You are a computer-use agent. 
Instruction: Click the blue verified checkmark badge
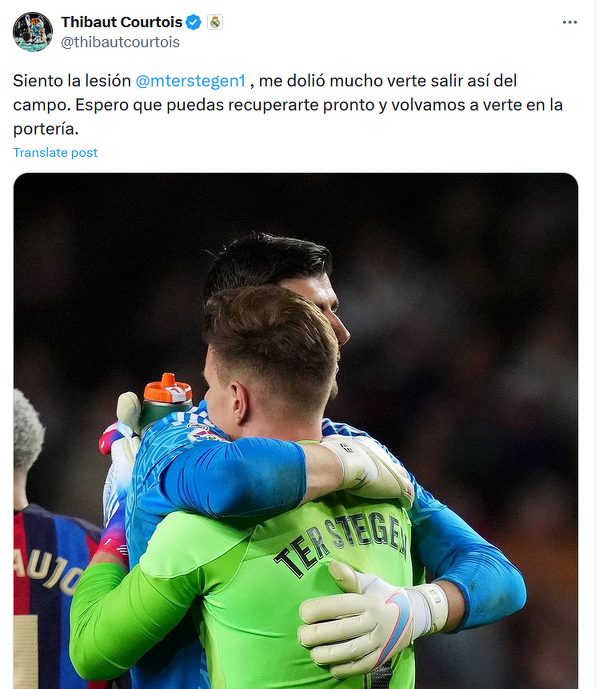click(193, 22)
